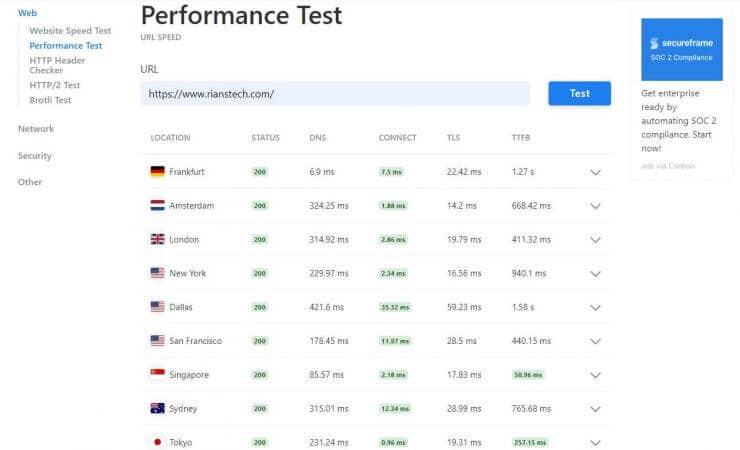
Task: Click the London UK flag icon
Action: click(157, 239)
